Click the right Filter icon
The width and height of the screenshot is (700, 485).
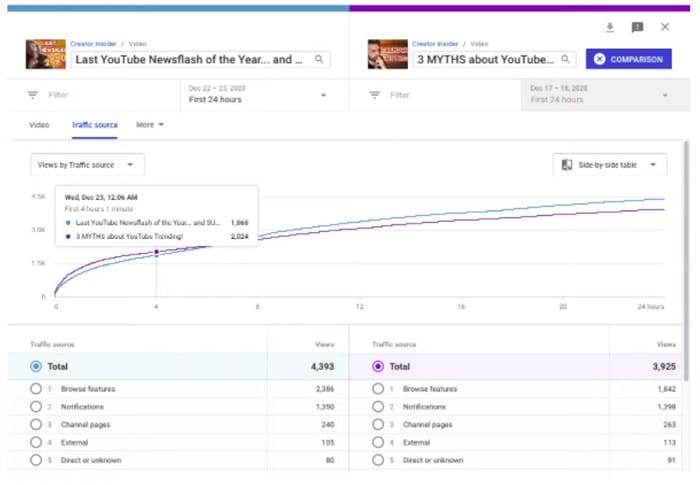(x=375, y=95)
